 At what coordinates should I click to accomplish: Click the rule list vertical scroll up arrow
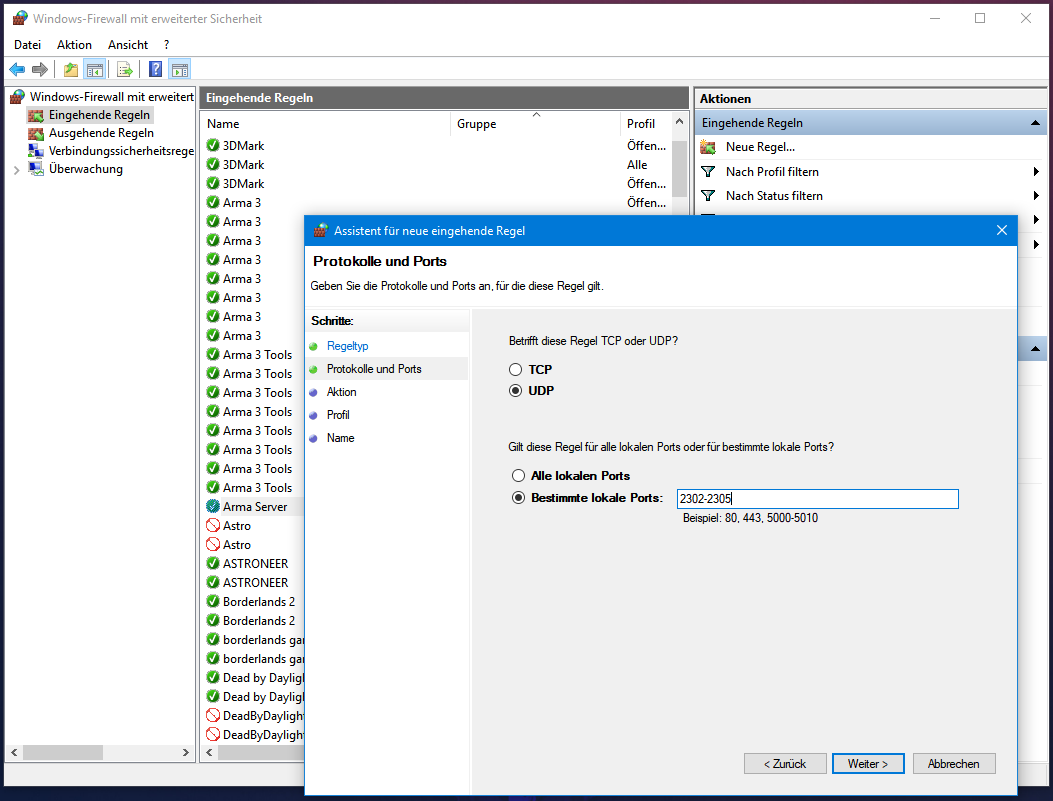click(x=679, y=122)
